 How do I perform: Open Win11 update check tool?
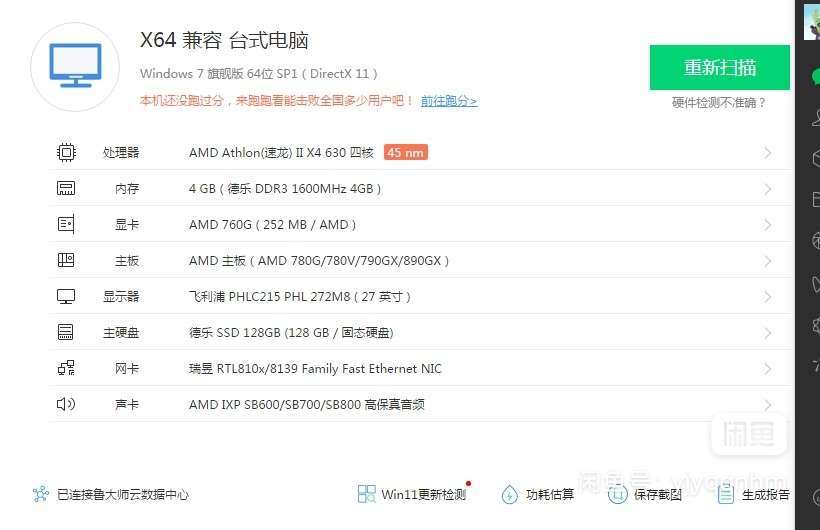click(x=413, y=494)
